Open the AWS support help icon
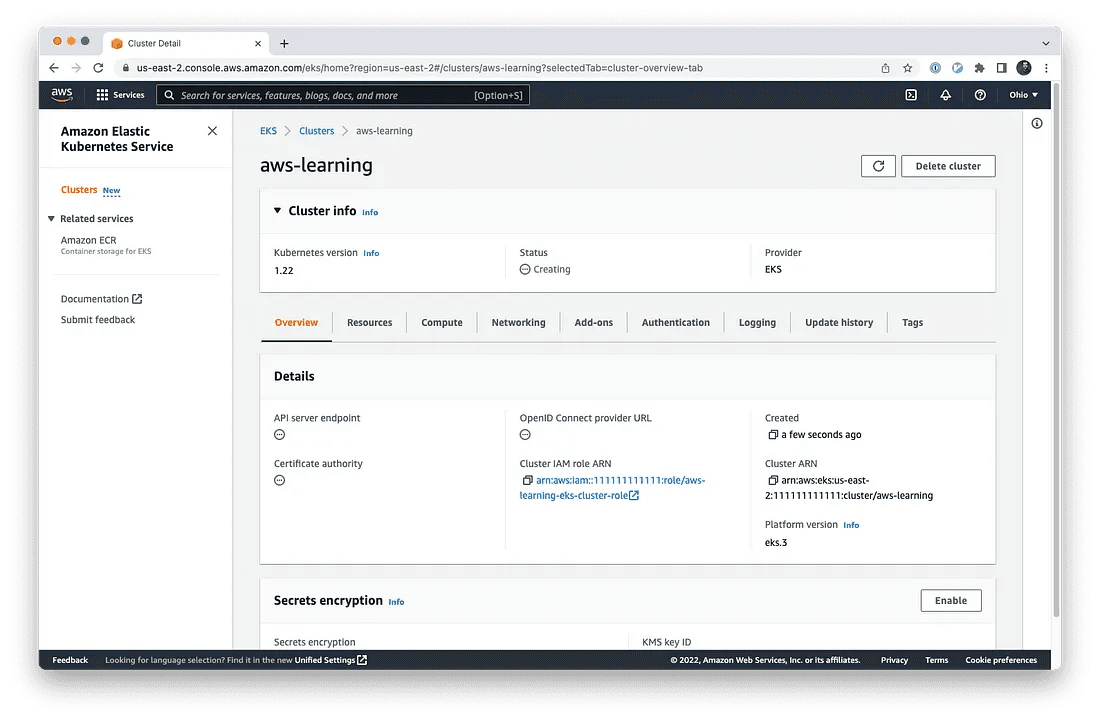Viewport: 1100px width, 721px height. 980,95
